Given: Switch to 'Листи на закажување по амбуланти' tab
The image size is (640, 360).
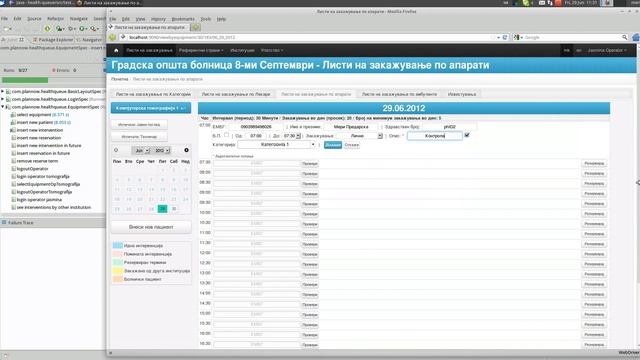Looking at the screenshot, I should [x=399, y=94].
